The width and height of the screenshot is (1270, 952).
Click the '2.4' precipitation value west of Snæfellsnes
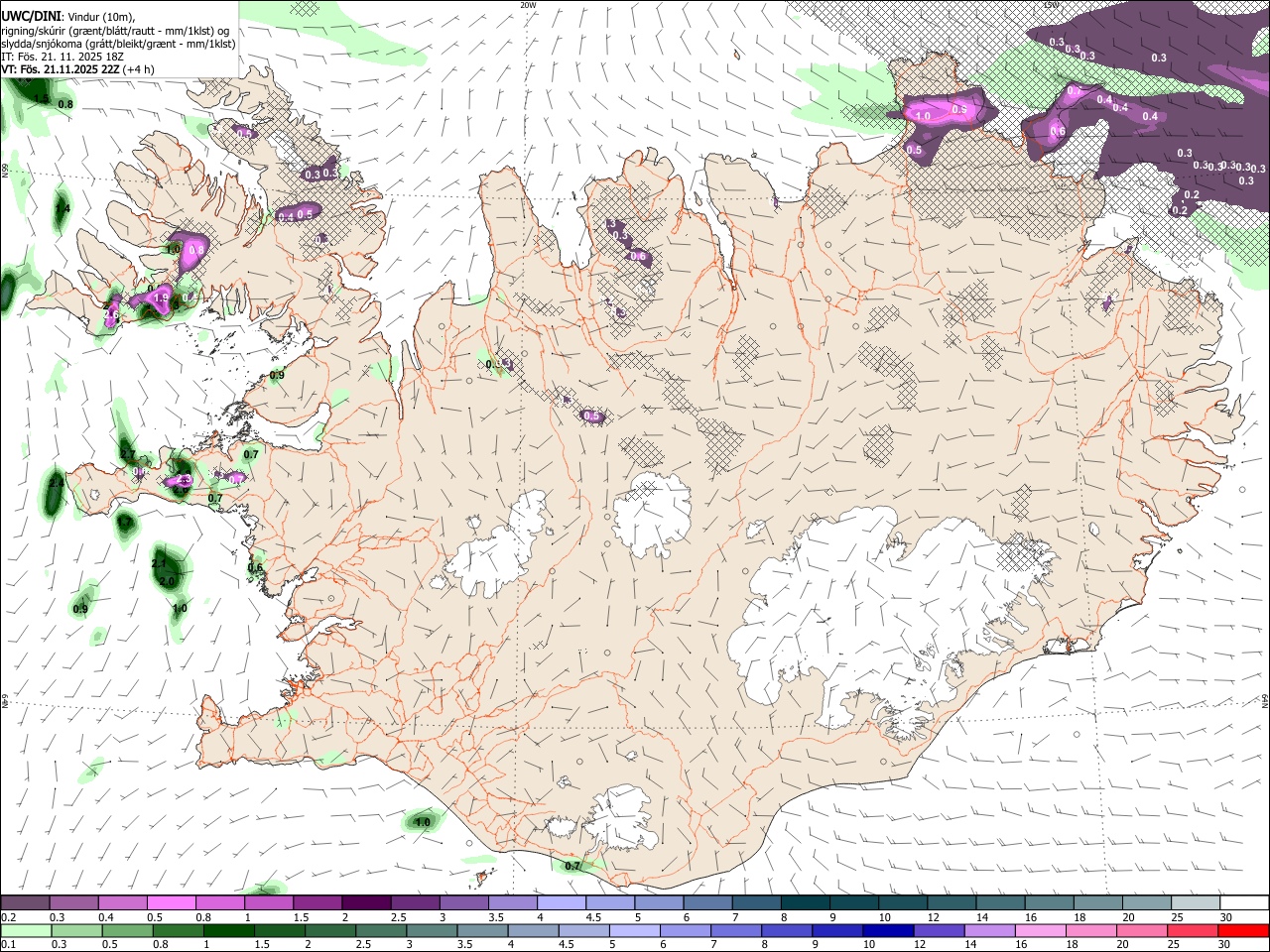point(57,484)
